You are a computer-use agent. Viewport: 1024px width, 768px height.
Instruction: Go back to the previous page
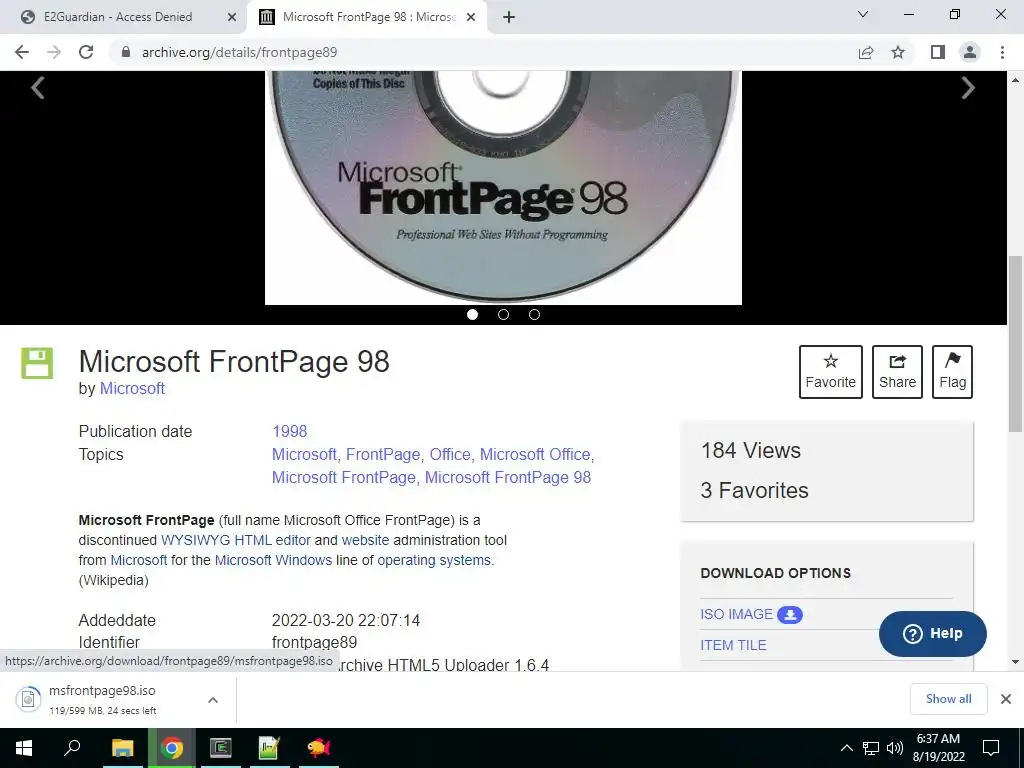click(x=22, y=52)
